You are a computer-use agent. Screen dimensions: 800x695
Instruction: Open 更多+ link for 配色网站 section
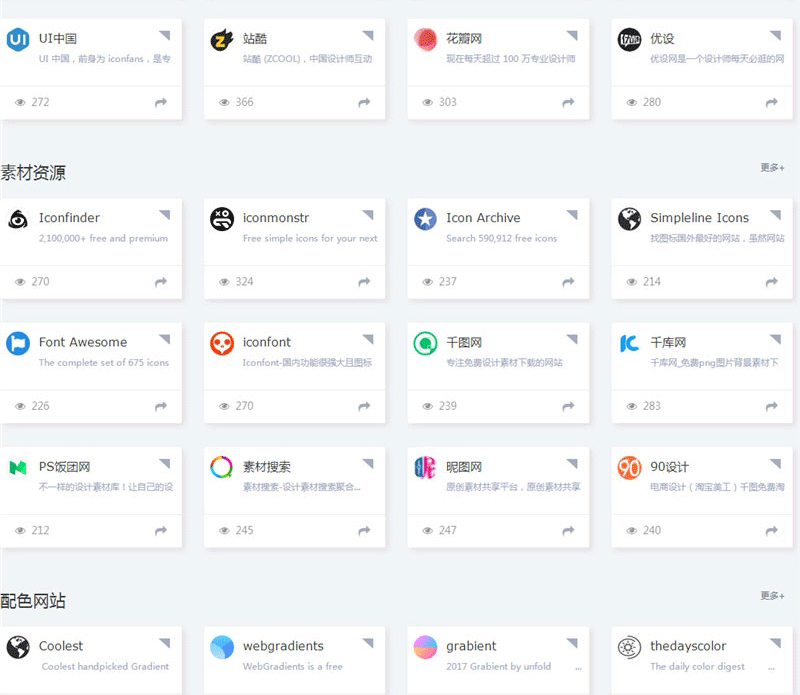[x=772, y=595]
